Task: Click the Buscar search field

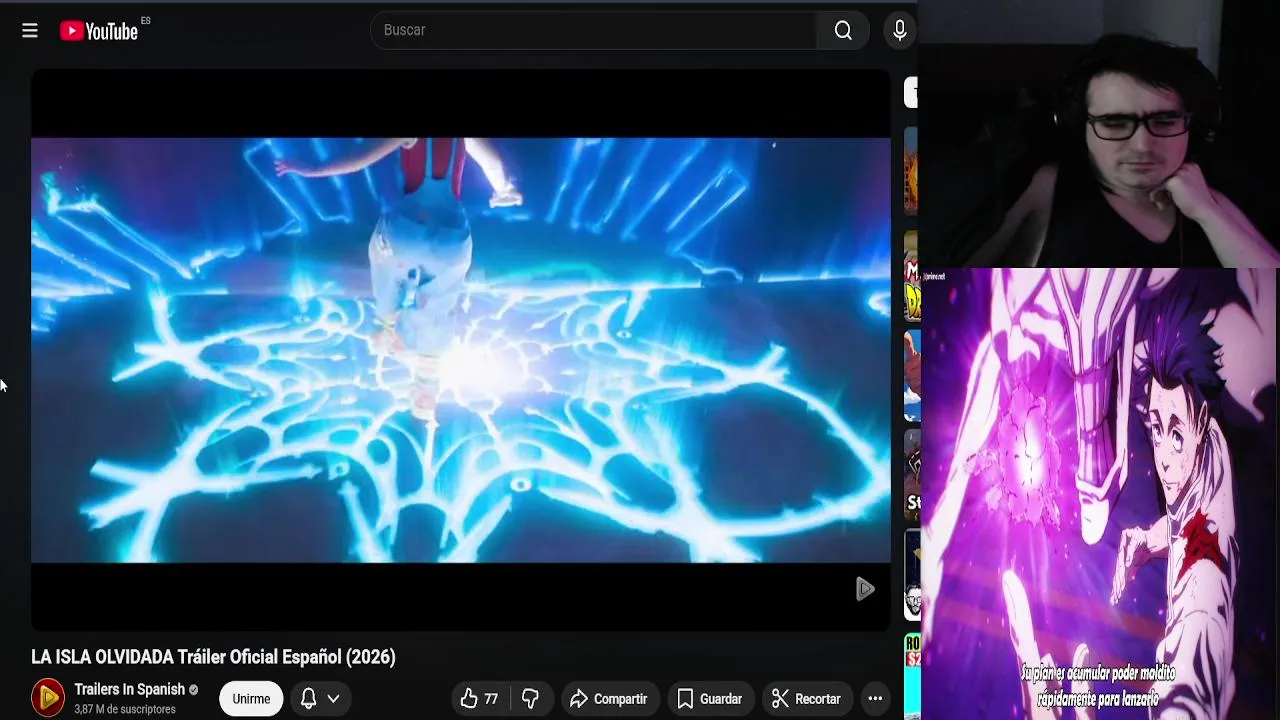Action: [x=594, y=30]
